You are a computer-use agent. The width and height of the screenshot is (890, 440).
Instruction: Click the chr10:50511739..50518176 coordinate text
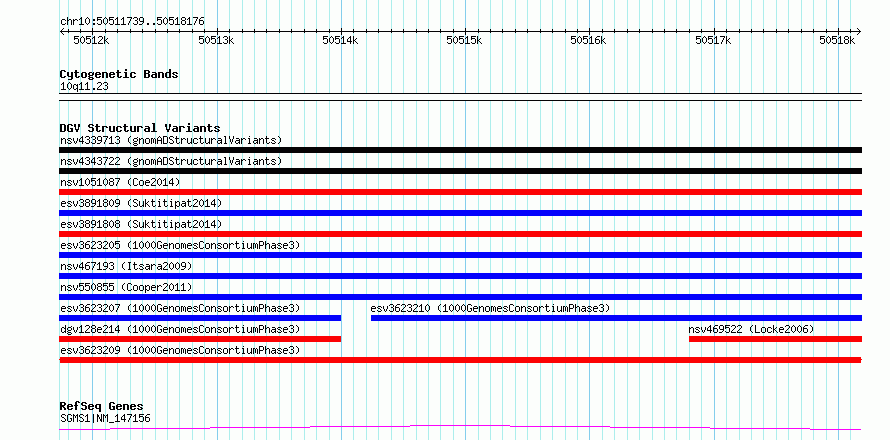pyautogui.click(x=132, y=22)
